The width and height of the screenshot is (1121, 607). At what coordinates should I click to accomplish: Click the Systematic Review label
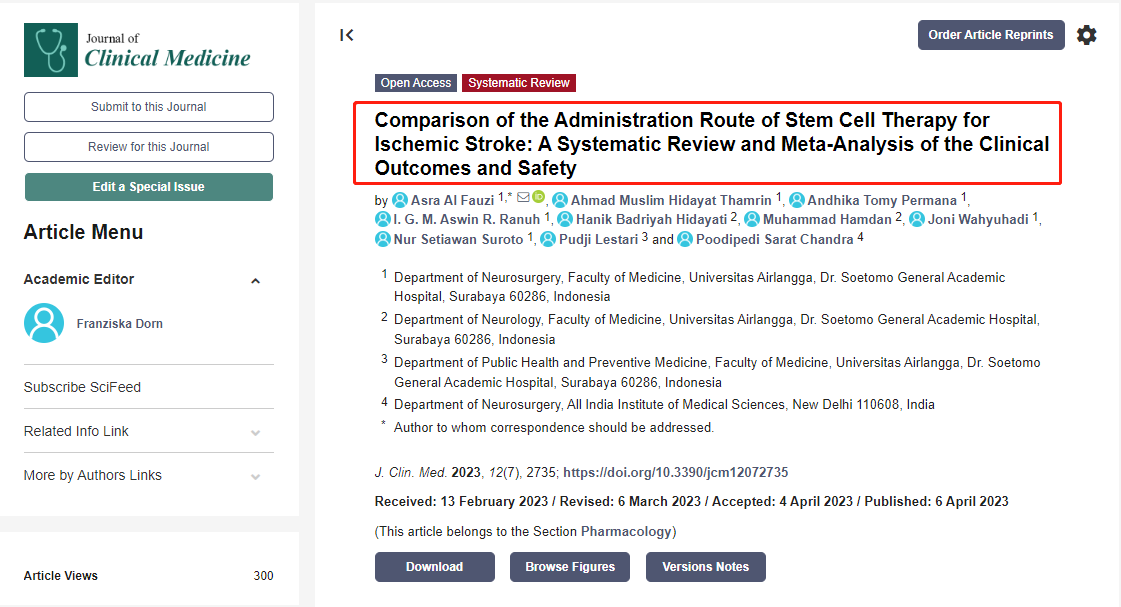tap(519, 83)
